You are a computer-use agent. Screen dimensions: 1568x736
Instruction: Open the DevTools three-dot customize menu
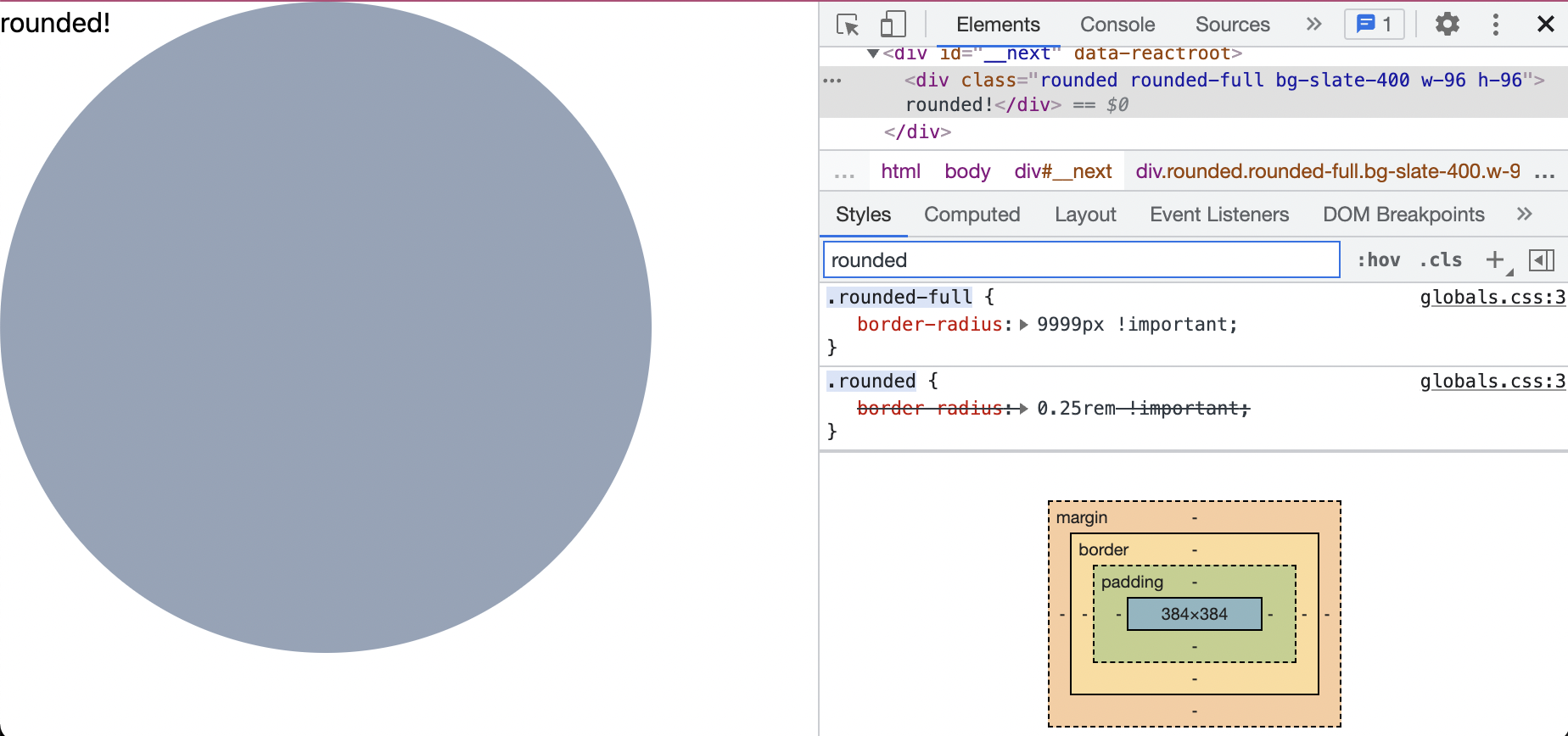(1496, 25)
